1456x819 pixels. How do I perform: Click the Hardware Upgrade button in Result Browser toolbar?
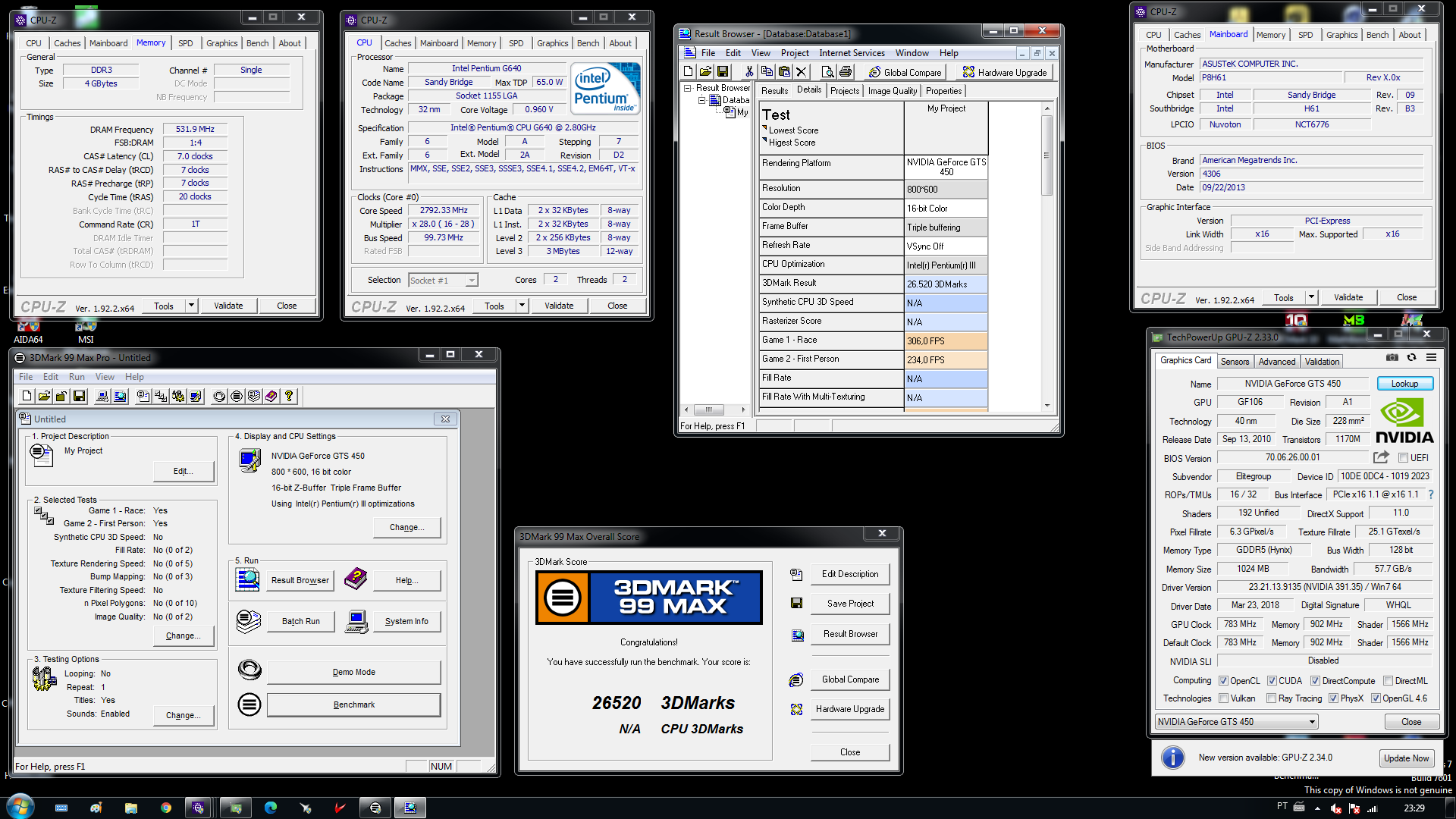1005,72
